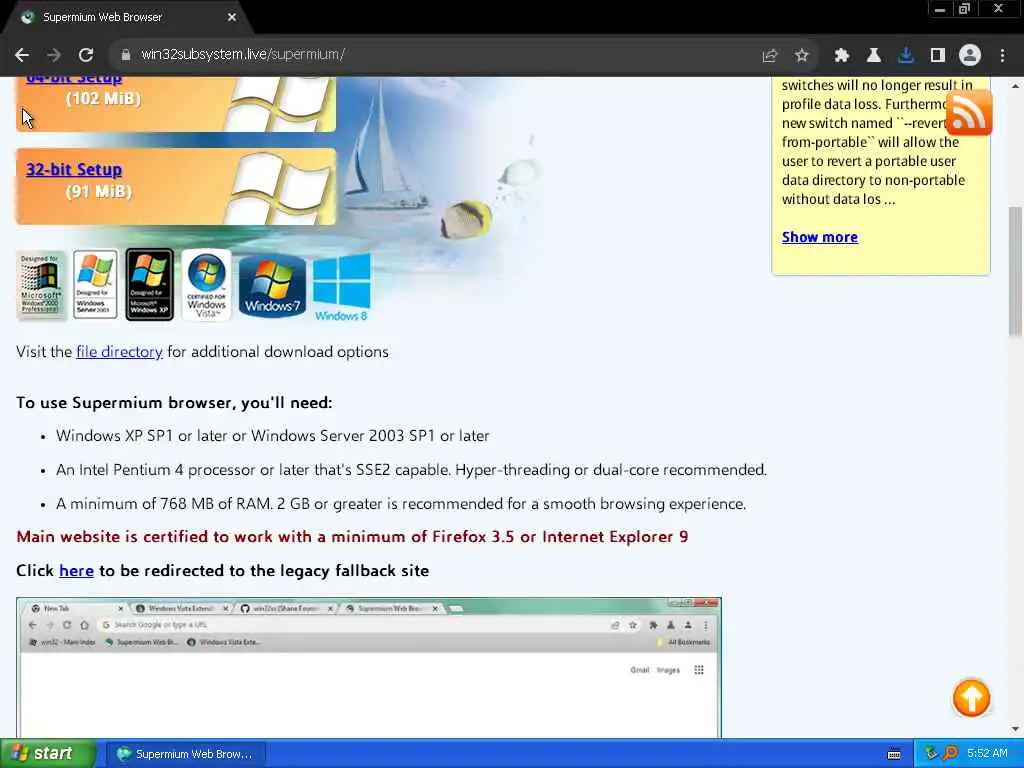Bookmark this page with the star icon
This screenshot has height=768, width=1024.
[x=801, y=56]
